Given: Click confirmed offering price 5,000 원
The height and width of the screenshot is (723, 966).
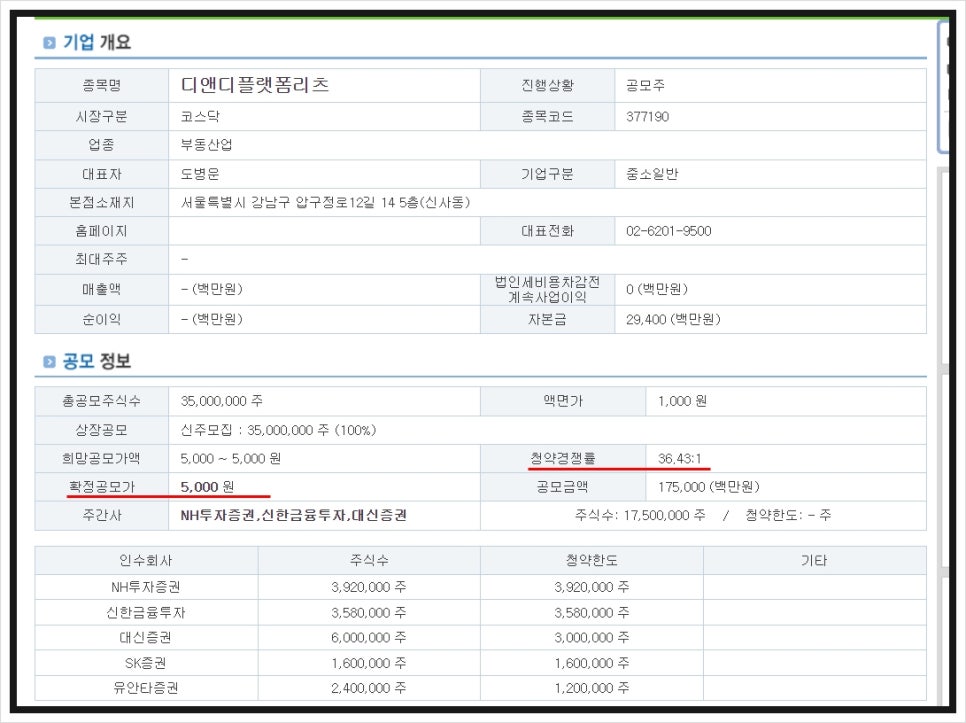Looking at the screenshot, I should 207,487.
